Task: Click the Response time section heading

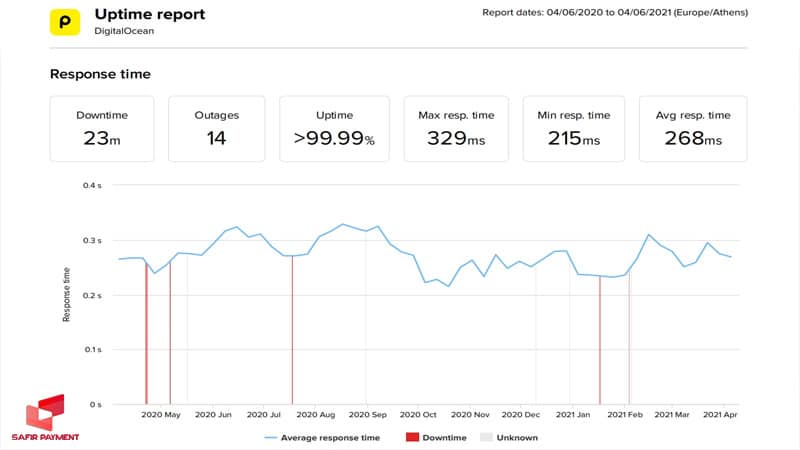Action: click(x=100, y=74)
